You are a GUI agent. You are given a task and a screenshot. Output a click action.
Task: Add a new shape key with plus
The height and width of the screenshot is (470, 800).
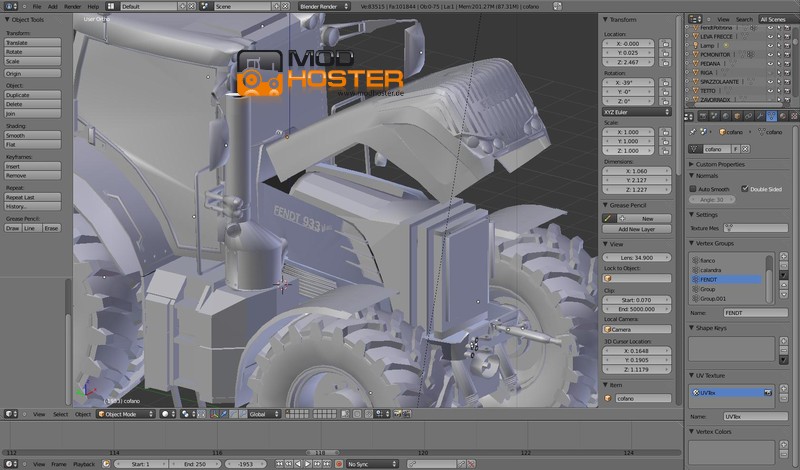click(x=784, y=341)
